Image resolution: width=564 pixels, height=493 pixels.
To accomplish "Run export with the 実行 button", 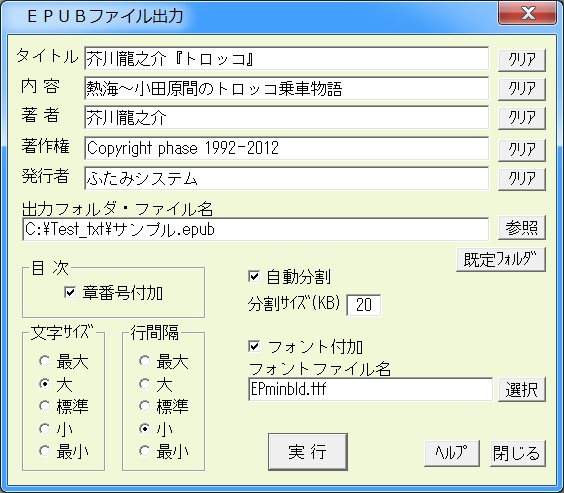I will click(x=308, y=452).
